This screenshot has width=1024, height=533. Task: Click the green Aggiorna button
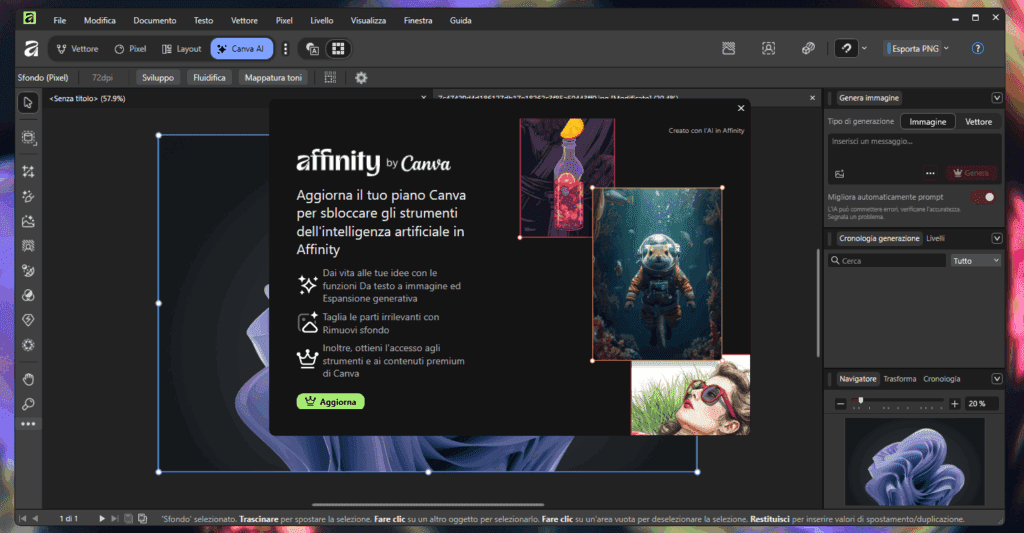[330, 401]
